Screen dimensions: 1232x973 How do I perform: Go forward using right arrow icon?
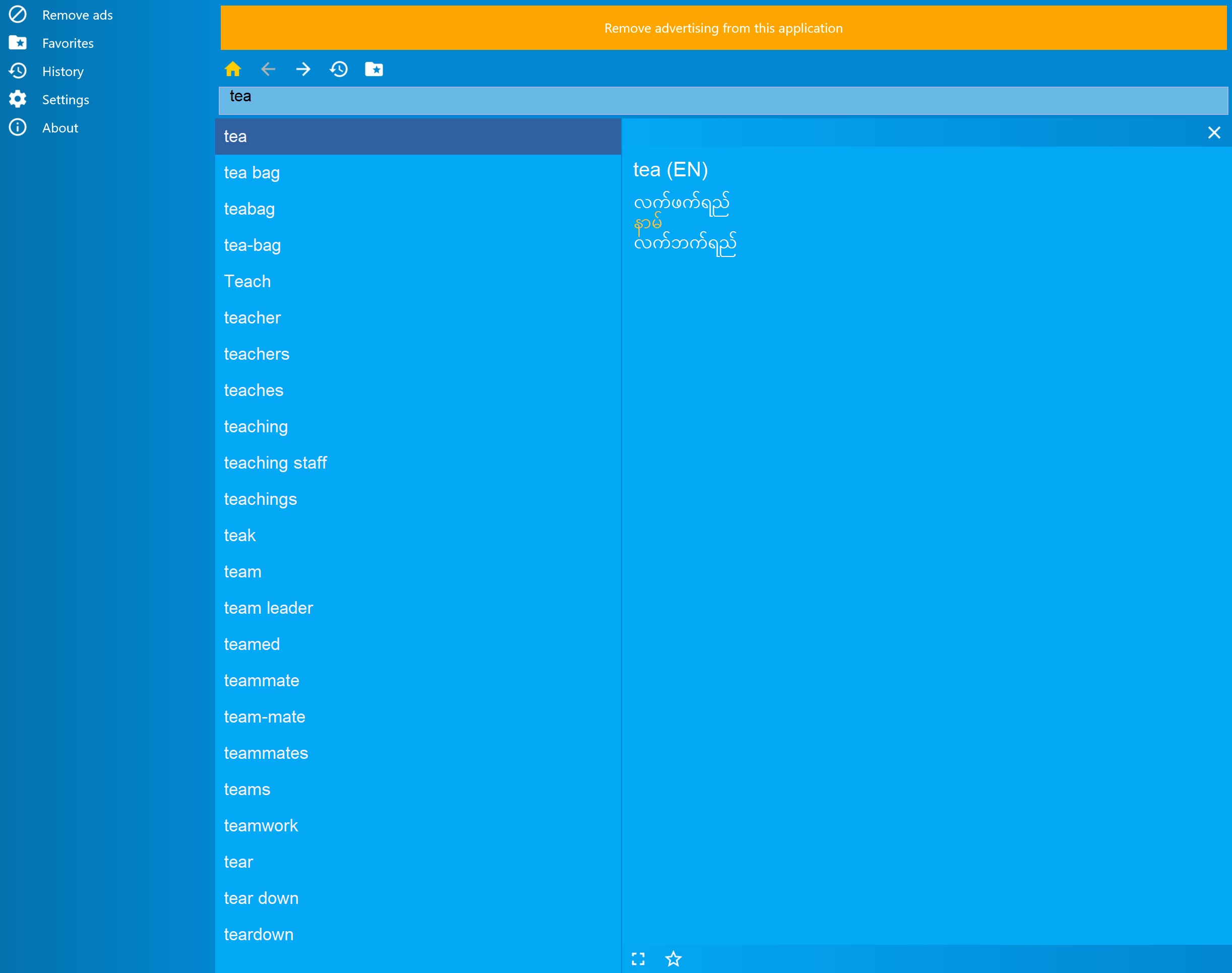(303, 70)
